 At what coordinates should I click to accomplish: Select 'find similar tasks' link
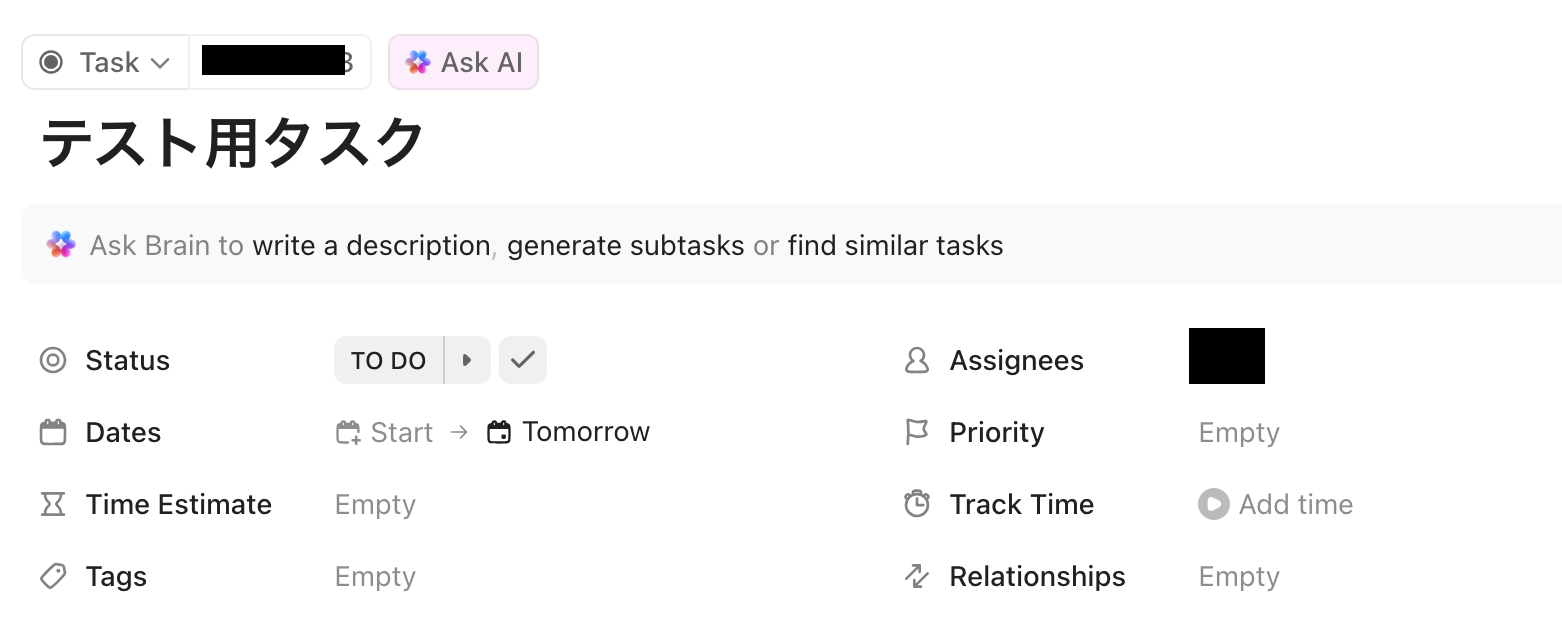[x=895, y=245]
